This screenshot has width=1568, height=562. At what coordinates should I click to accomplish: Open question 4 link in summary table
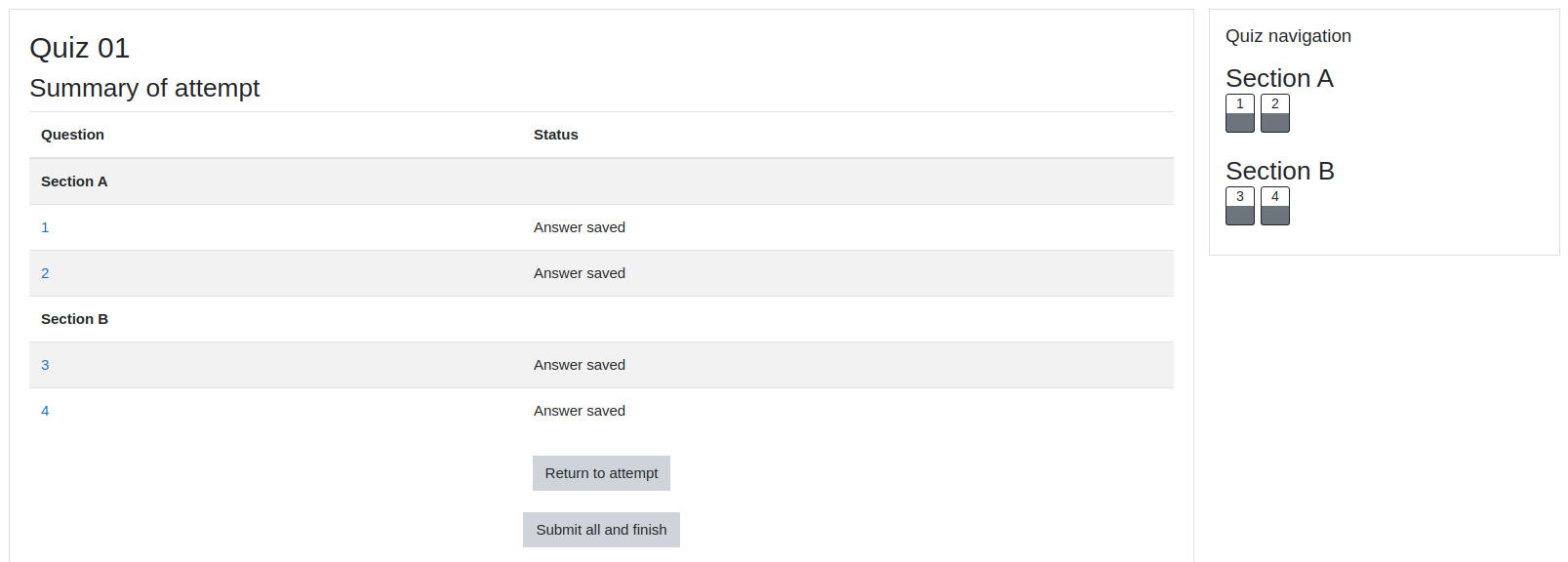coord(45,411)
